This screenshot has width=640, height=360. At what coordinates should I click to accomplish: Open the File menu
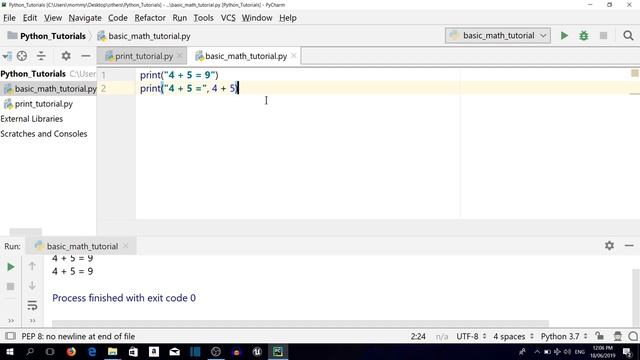(x=9, y=18)
